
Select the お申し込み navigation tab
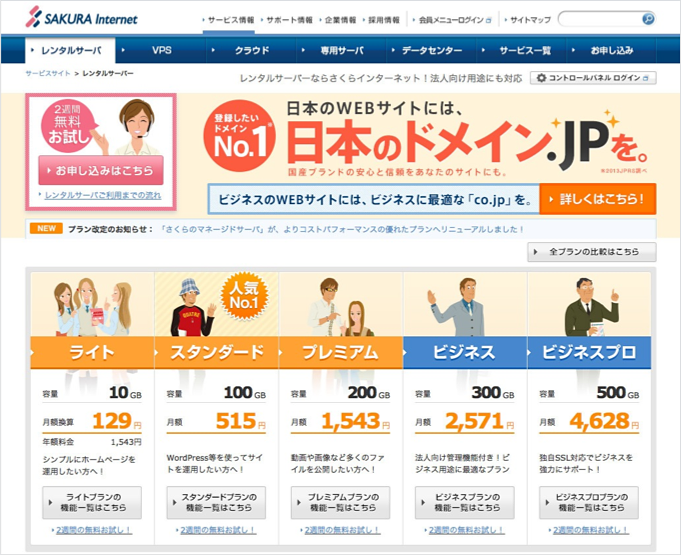point(612,50)
